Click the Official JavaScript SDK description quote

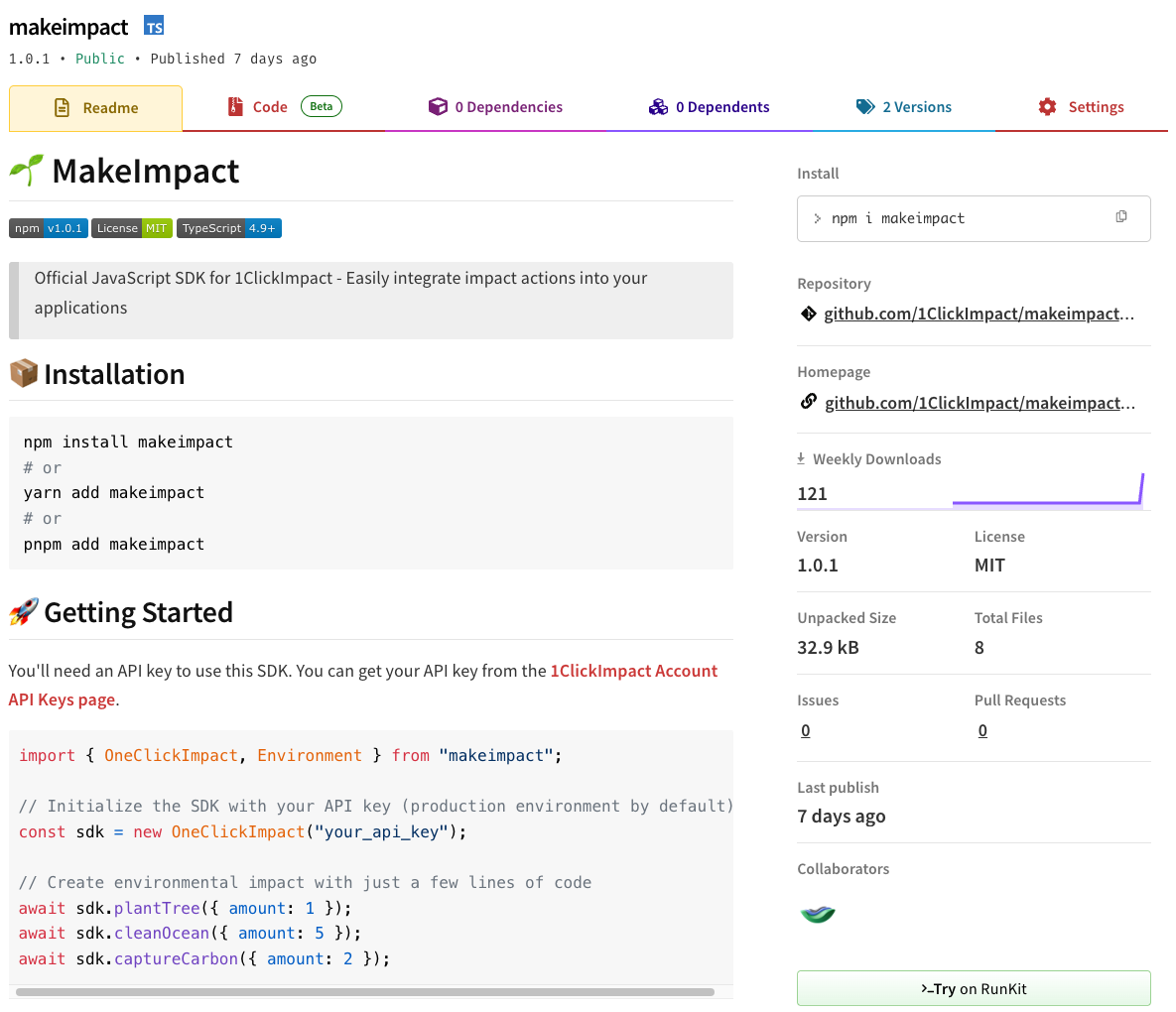[371, 300]
